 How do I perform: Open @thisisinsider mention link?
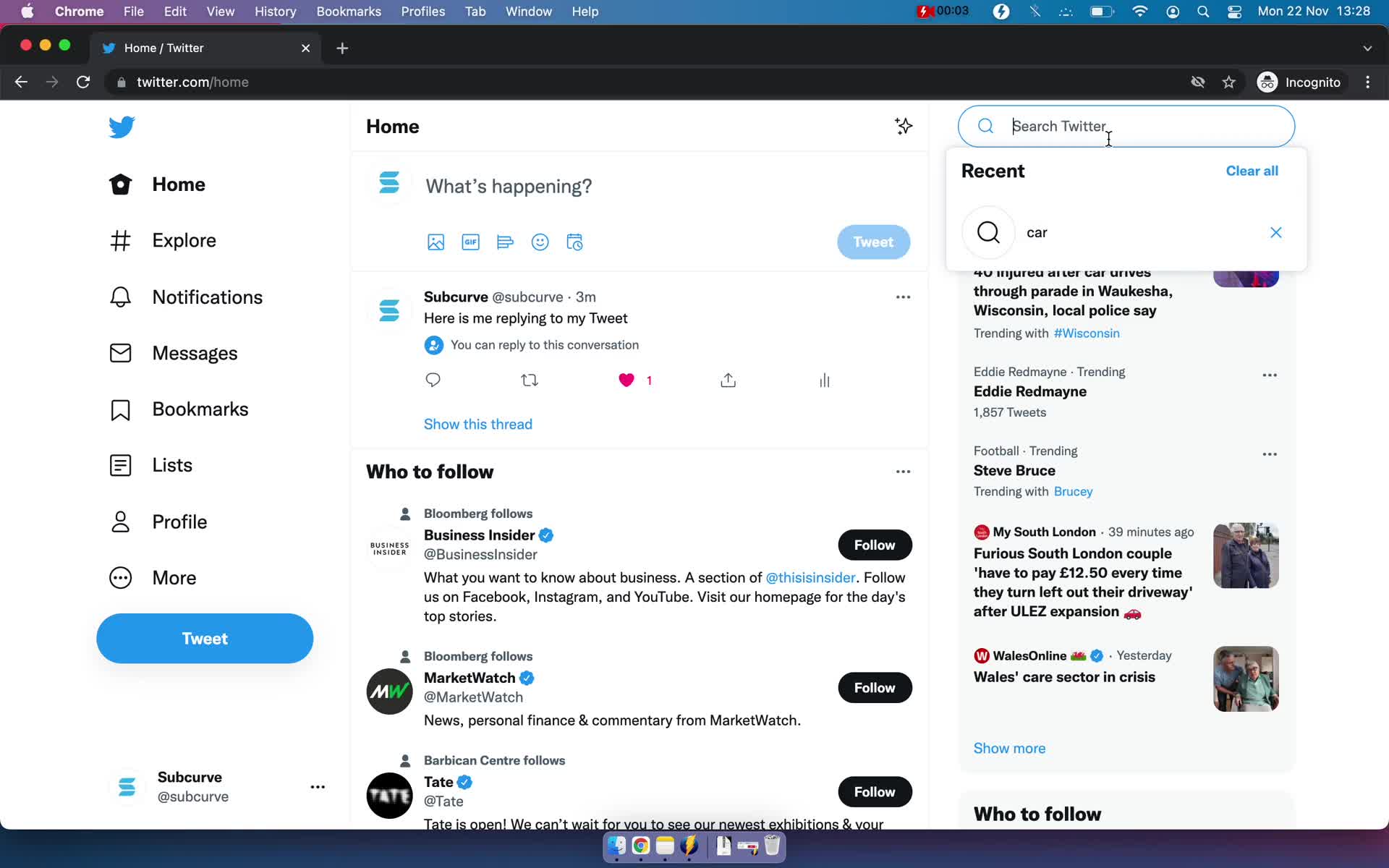[x=810, y=578]
